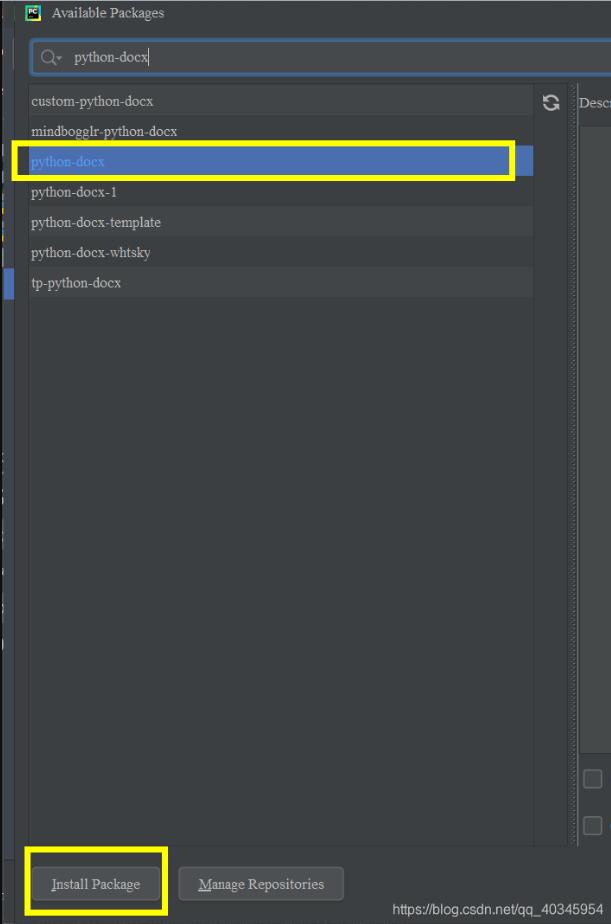Screen dimensions: 611x924
Task: Select python-docx-whtsky package entry
Action: pos(281,252)
